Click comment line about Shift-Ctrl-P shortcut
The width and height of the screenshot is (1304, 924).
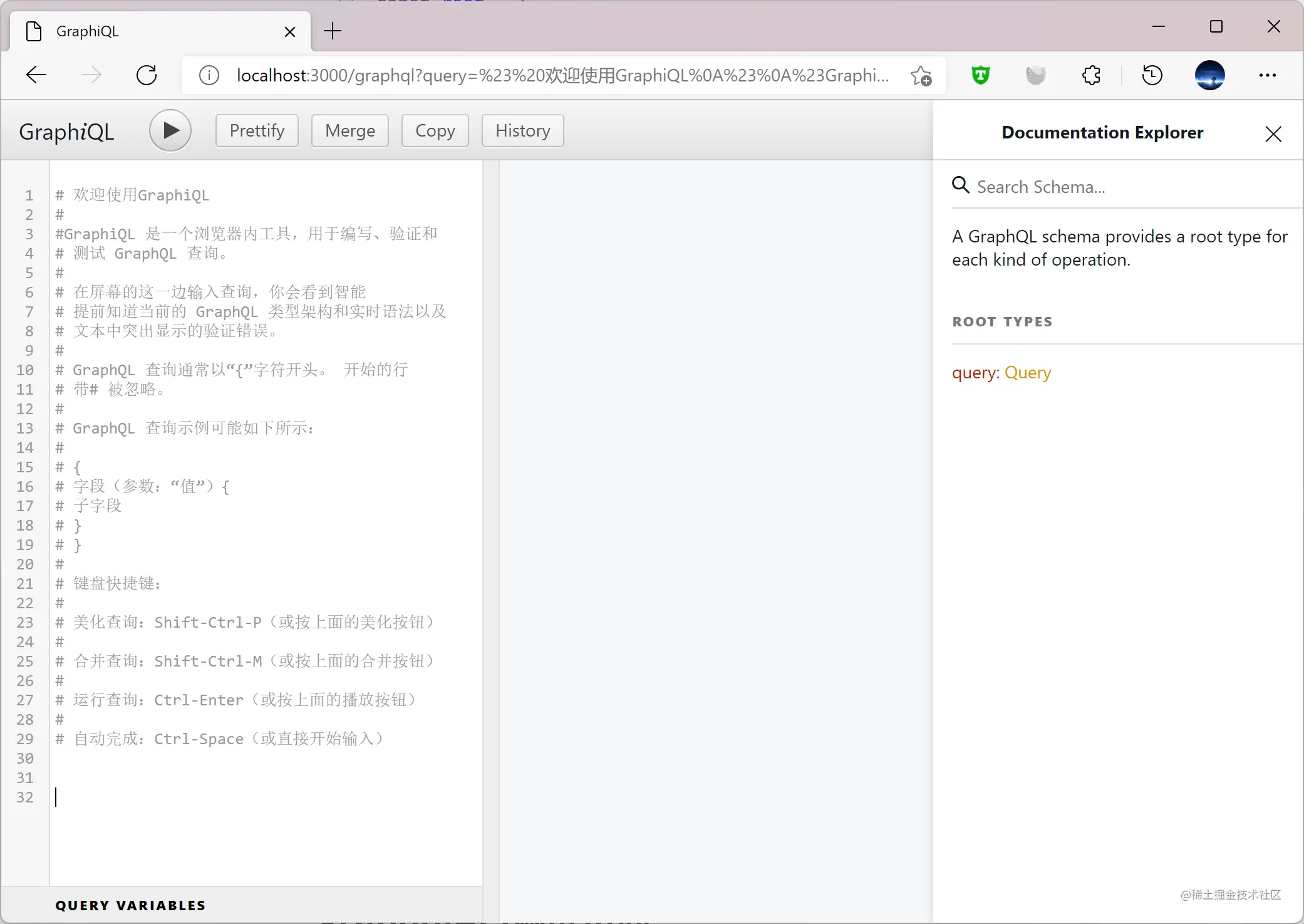pos(244,622)
